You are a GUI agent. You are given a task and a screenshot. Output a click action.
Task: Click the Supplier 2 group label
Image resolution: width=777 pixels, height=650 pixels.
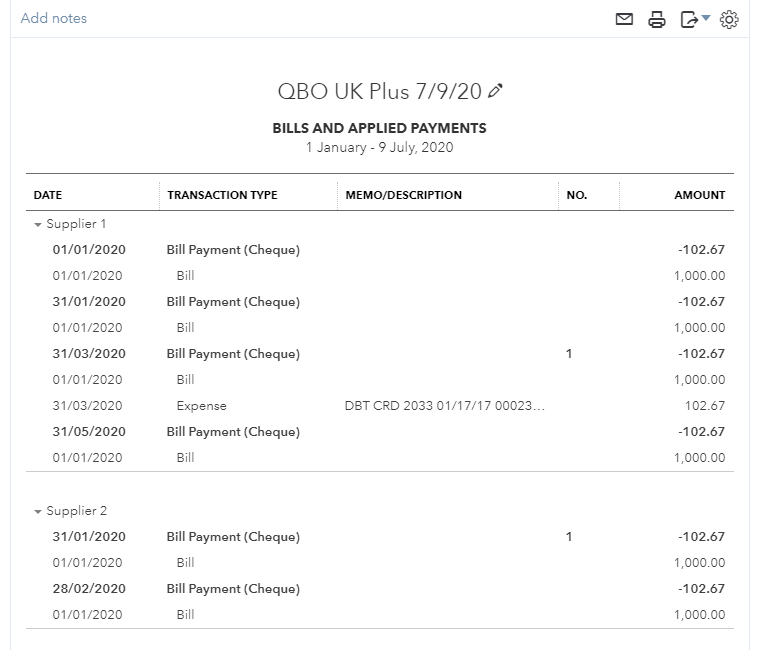coord(76,511)
